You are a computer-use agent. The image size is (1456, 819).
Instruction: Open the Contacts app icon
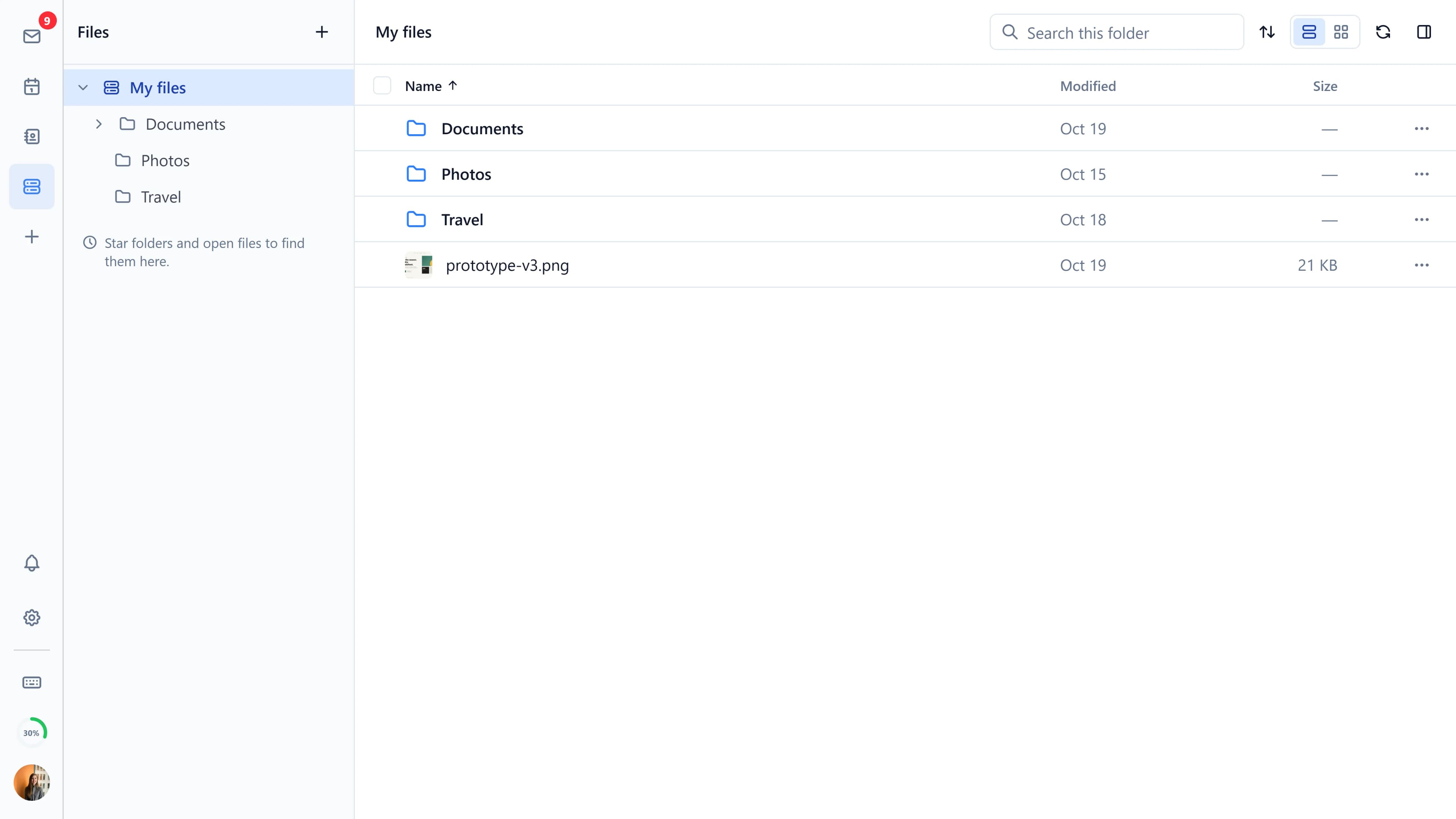click(31, 136)
